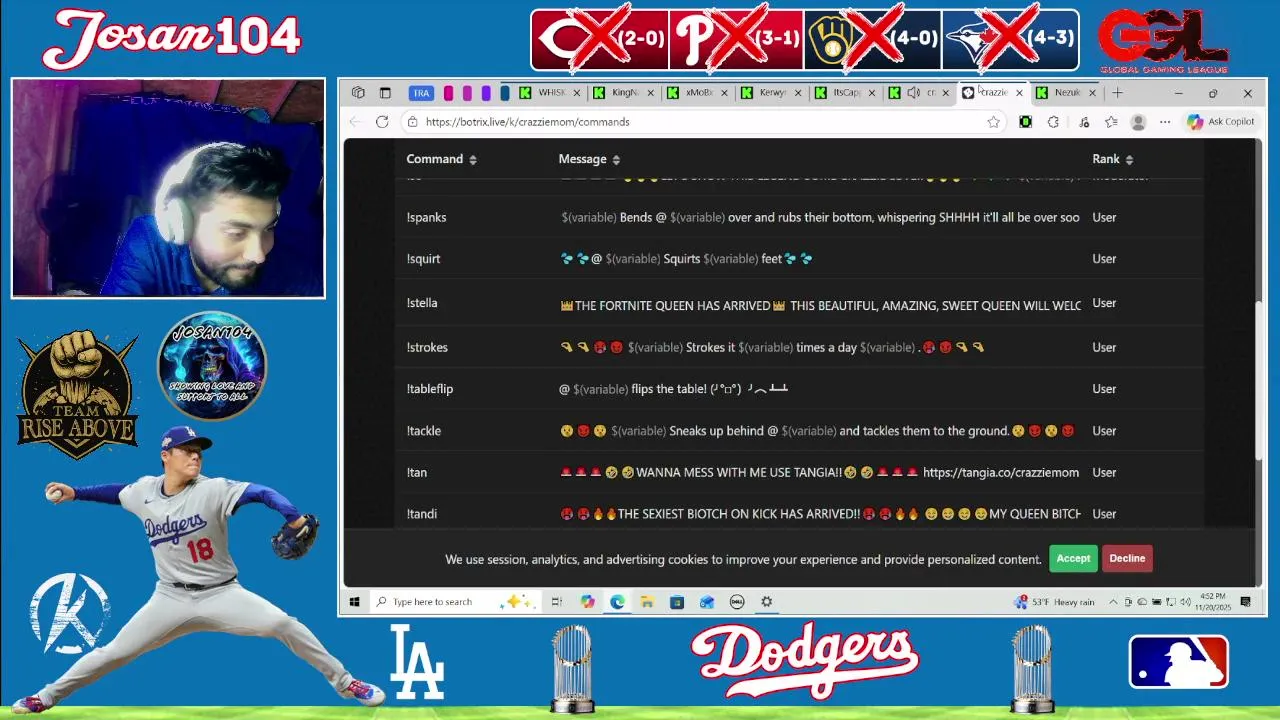1280x720 pixels.
Task: Select the !tableflip command cell
Action: point(430,389)
